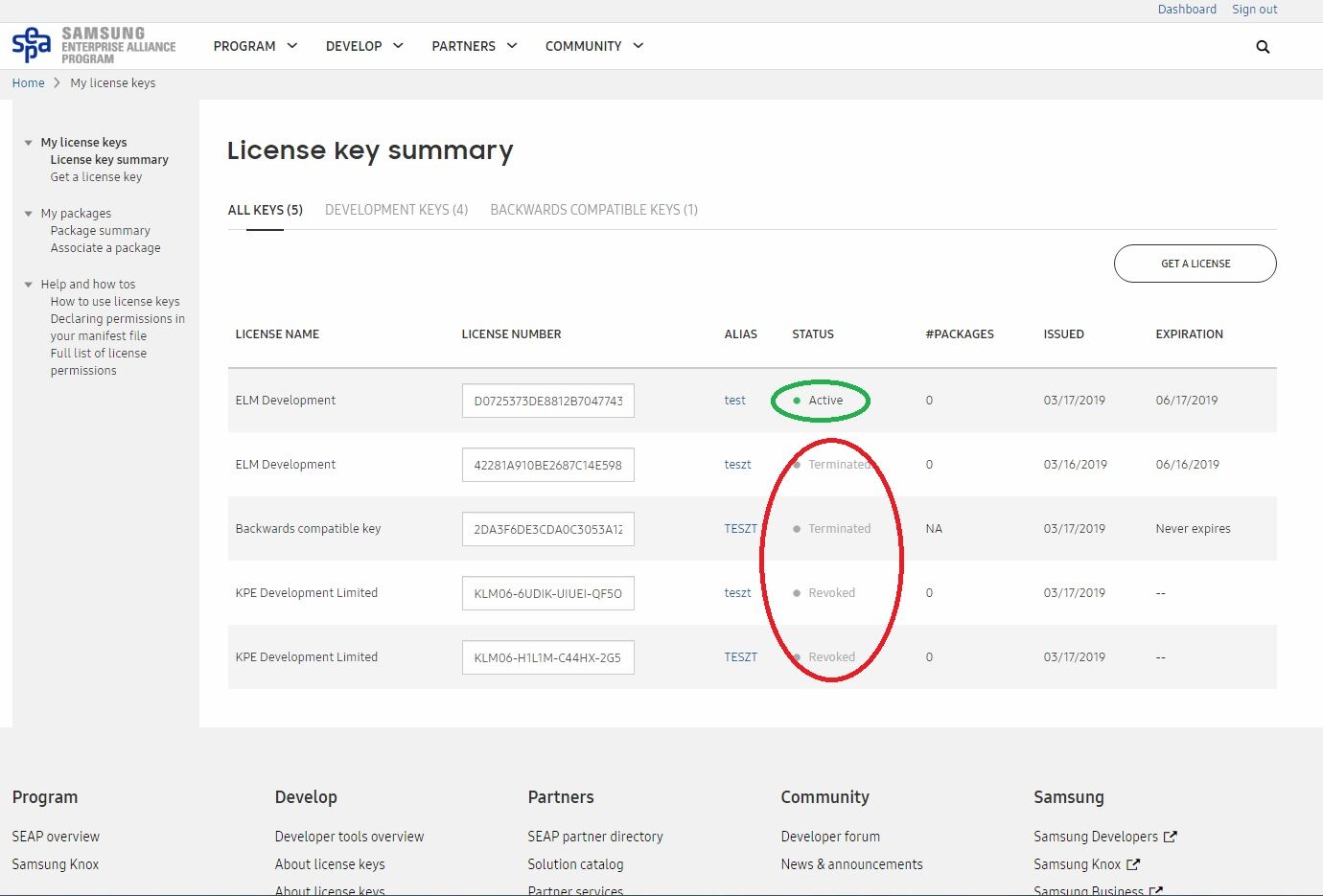Click the Samsung Developers external link icon
Screen dimensions: 1323x896
[1170, 837]
